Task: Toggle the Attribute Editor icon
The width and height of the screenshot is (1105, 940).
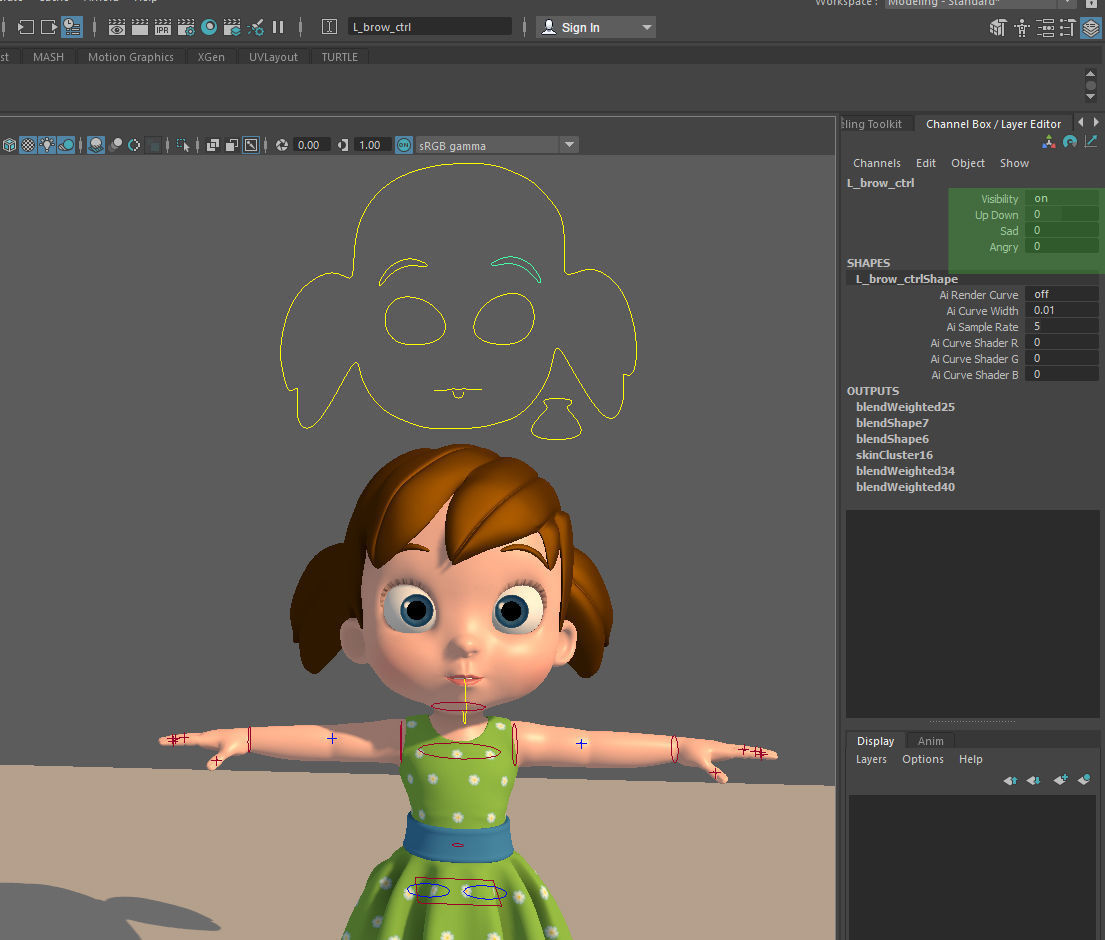Action: click(x=1045, y=28)
